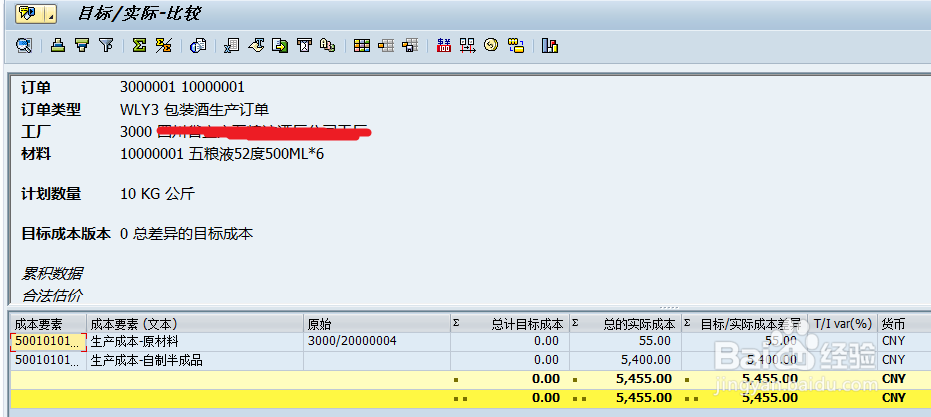Viewport: 931px width, 417px height.
Task: Open dropdown arrow beside services button
Action: 51,14
